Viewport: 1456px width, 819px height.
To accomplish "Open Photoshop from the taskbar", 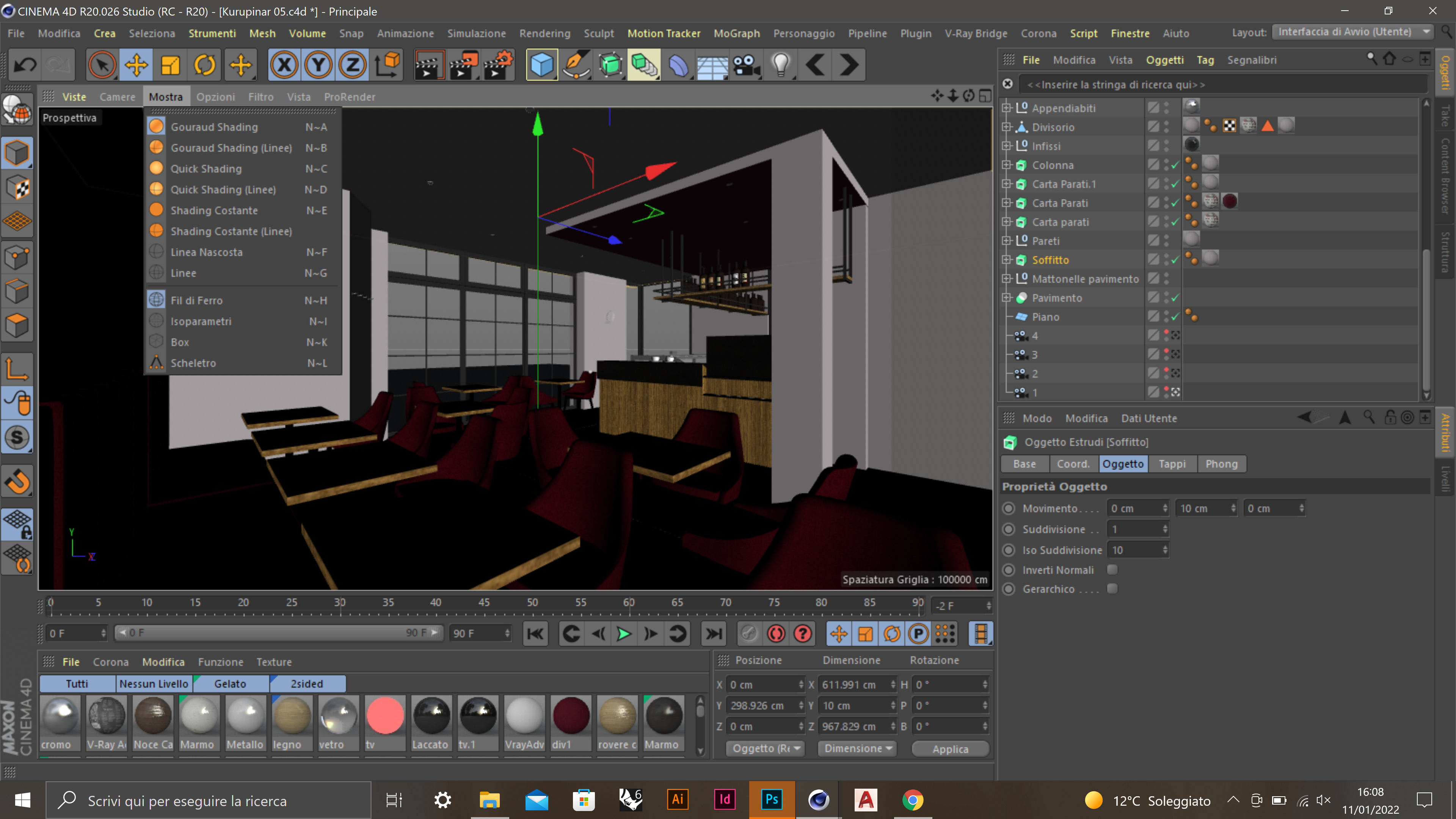I will (772, 800).
